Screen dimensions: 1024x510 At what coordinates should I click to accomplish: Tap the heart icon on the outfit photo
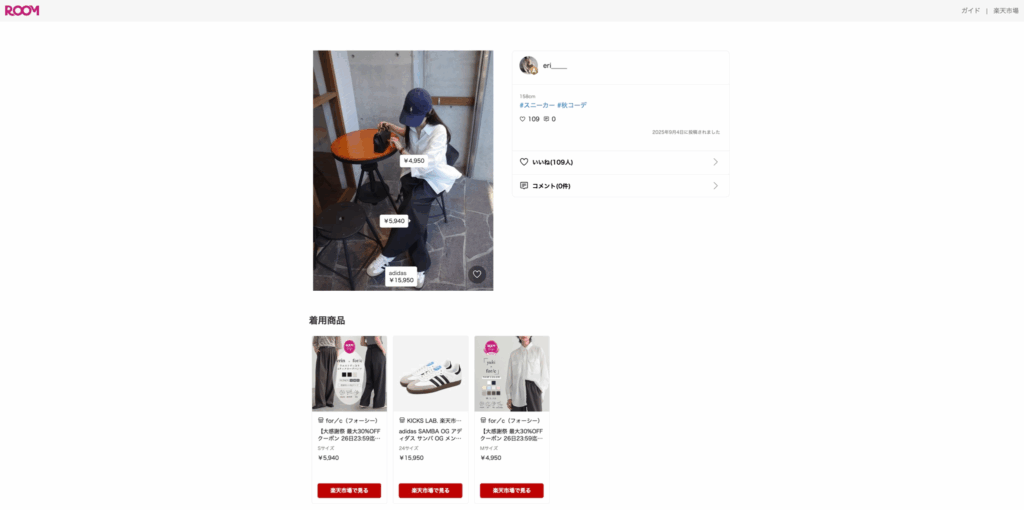pos(477,274)
